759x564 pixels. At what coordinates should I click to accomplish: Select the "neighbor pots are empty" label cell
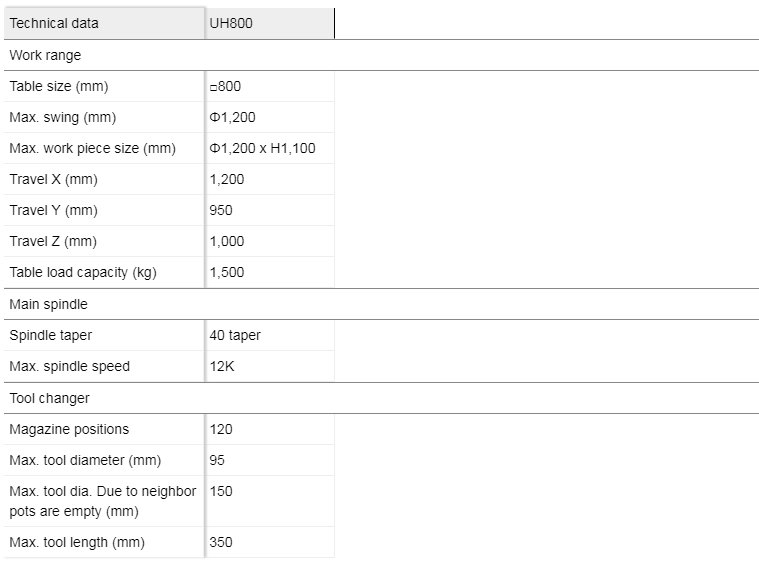[x=102, y=501]
